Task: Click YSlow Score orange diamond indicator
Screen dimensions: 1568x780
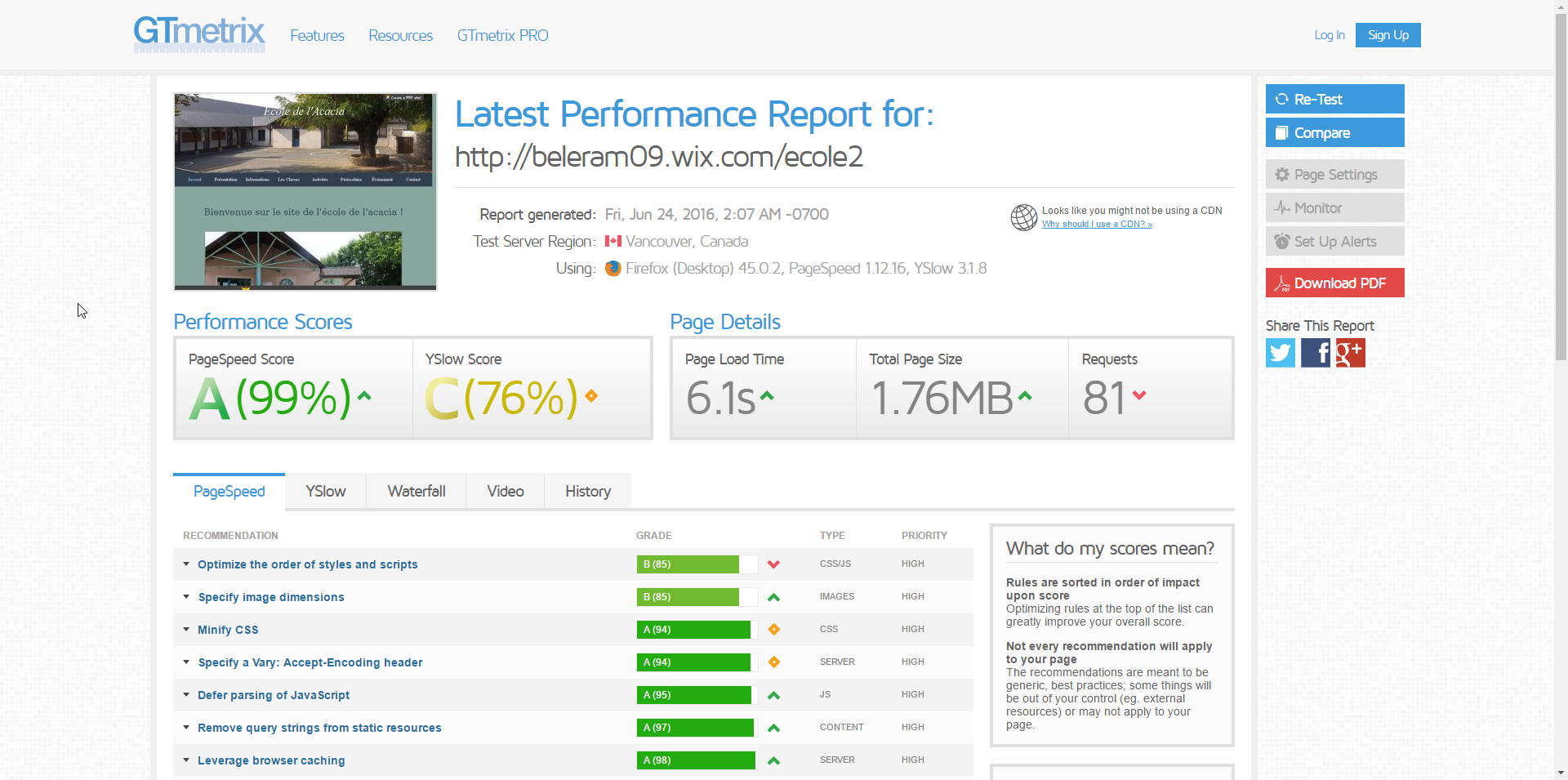Action: point(591,396)
